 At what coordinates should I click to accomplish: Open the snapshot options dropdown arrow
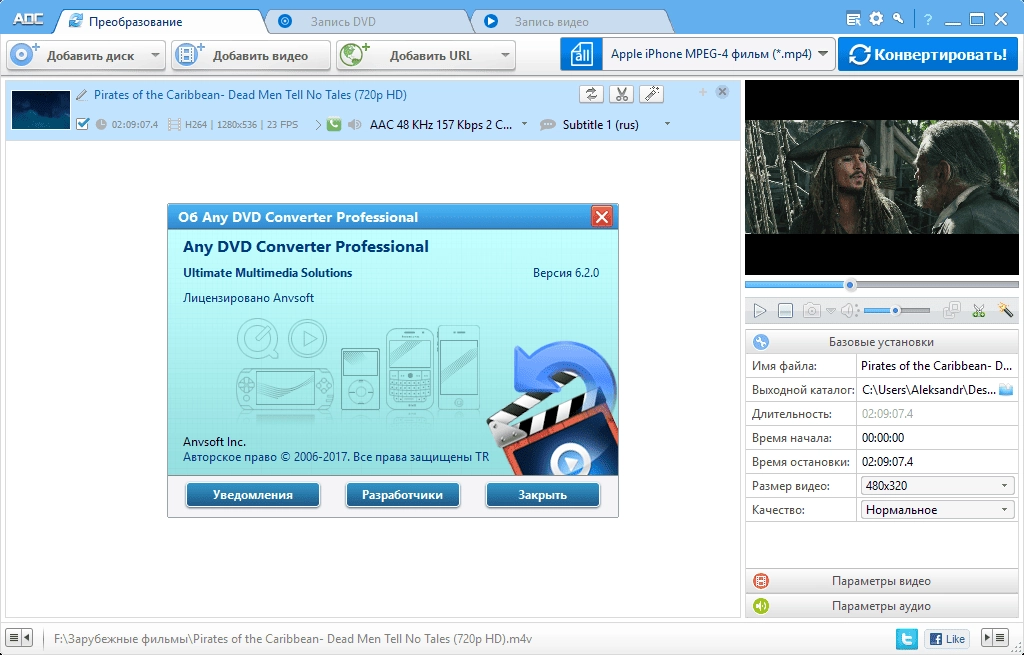pos(830,312)
